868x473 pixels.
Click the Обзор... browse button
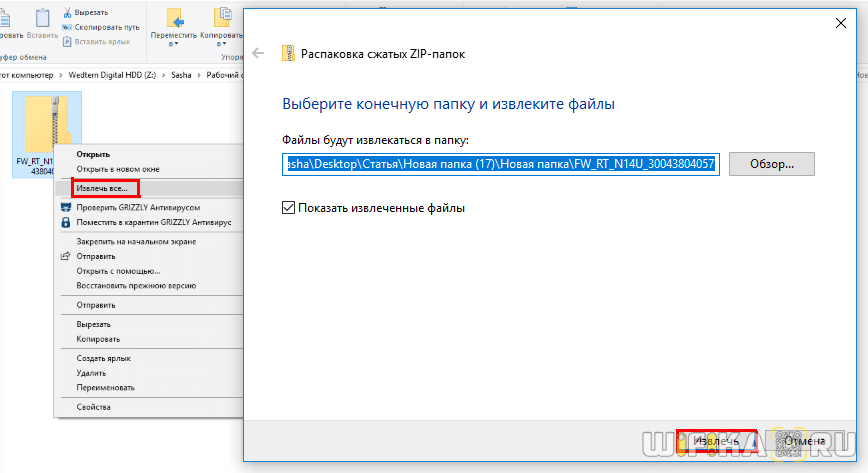(772, 164)
